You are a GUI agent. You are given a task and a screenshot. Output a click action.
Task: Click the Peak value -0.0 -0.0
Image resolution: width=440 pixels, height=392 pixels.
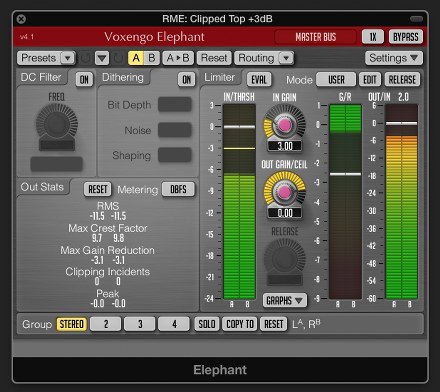point(108,304)
